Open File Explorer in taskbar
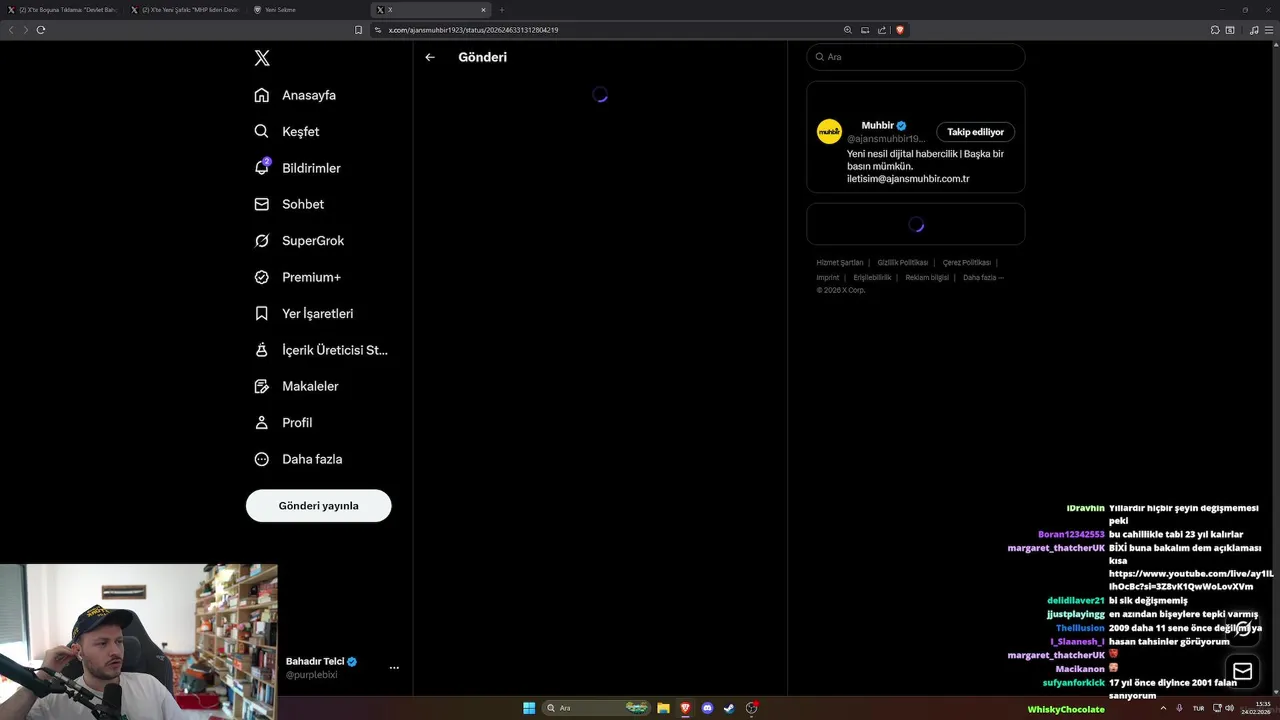Image resolution: width=1280 pixels, height=720 pixels. coord(663,708)
